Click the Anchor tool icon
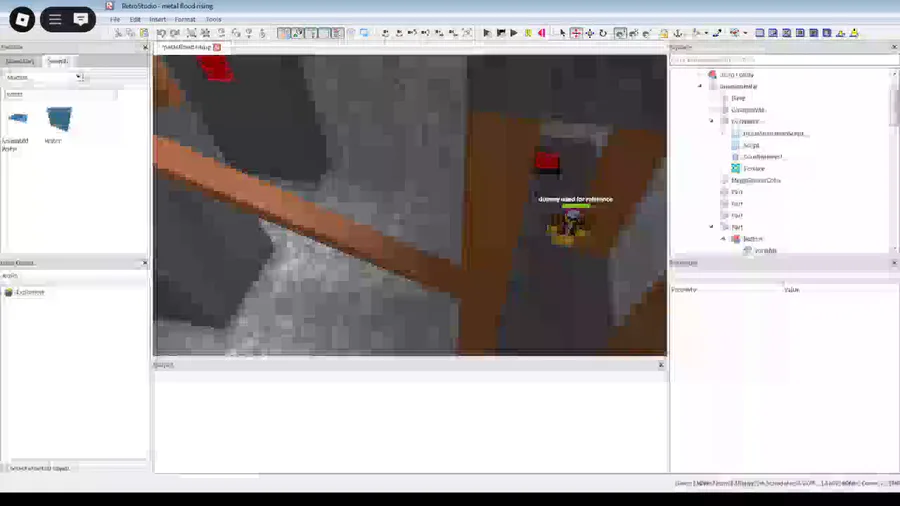900x506 pixels. click(678, 33)
